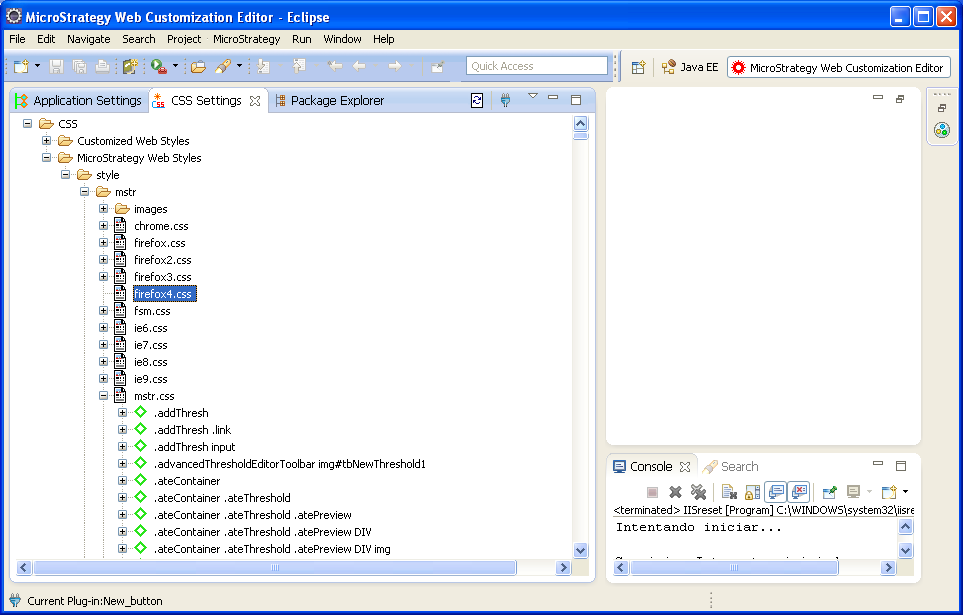Toggle show Console when standard out changes
The image size is (963, 615).
777,491
